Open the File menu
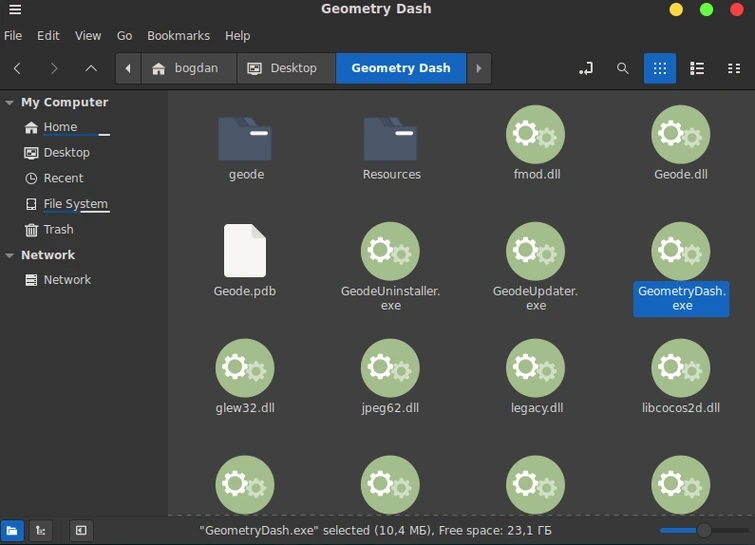The width and height of the screenshot is (755, 545). click(13, 36)
